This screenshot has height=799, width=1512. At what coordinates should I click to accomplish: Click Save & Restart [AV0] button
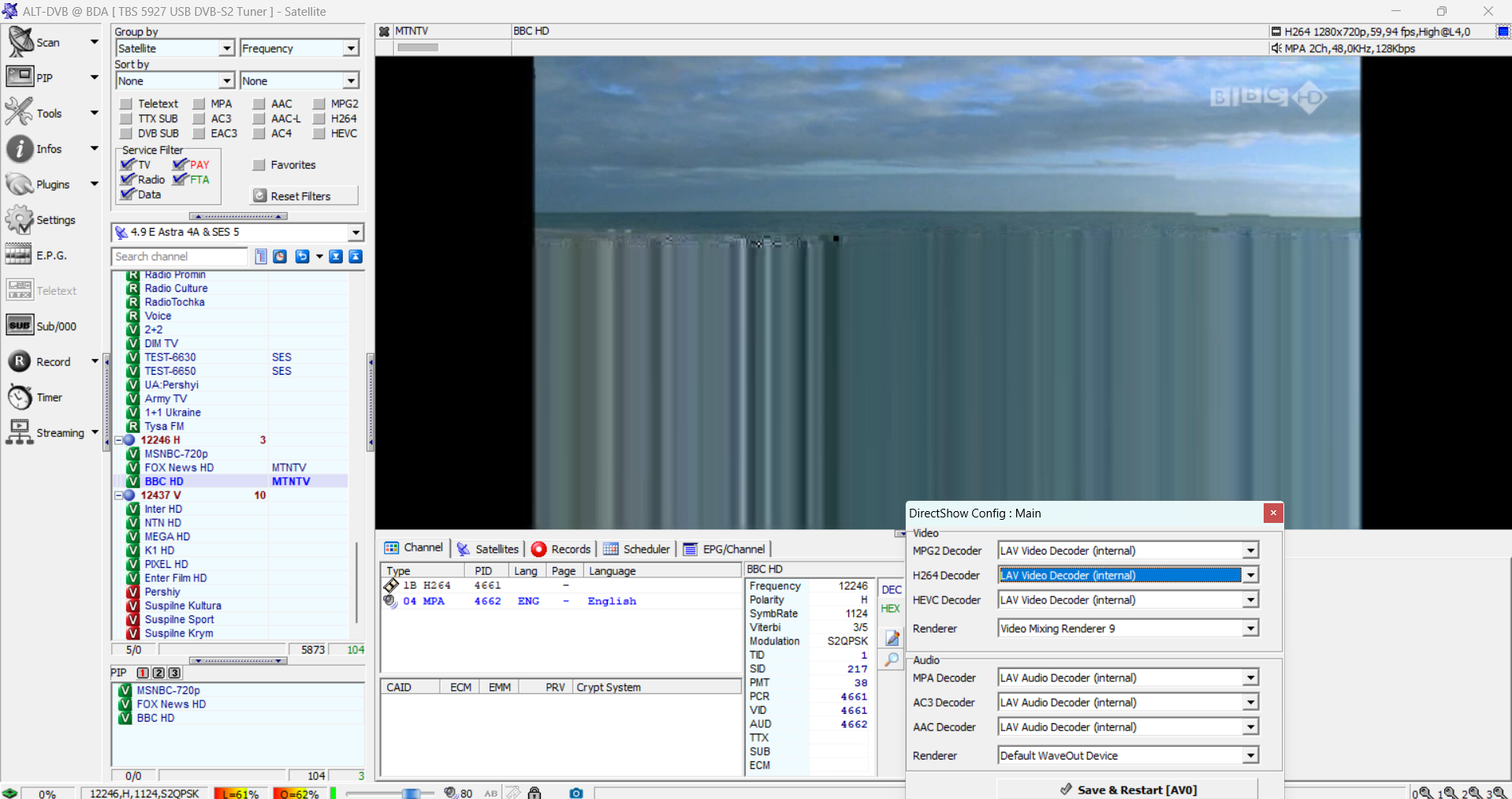coord(1127,790)
